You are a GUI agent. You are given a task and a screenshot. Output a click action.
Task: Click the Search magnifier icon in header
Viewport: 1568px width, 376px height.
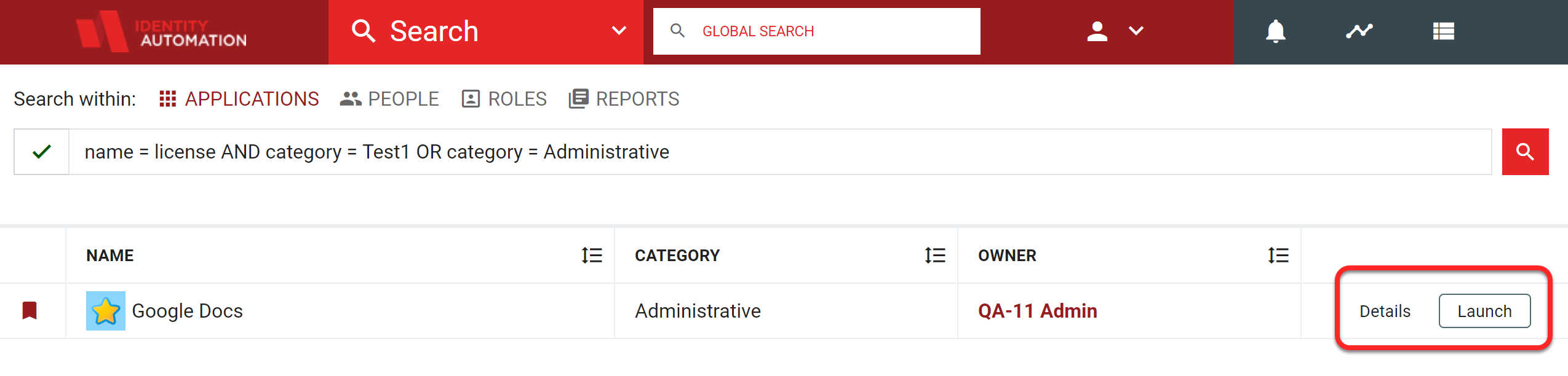(364, 31)
